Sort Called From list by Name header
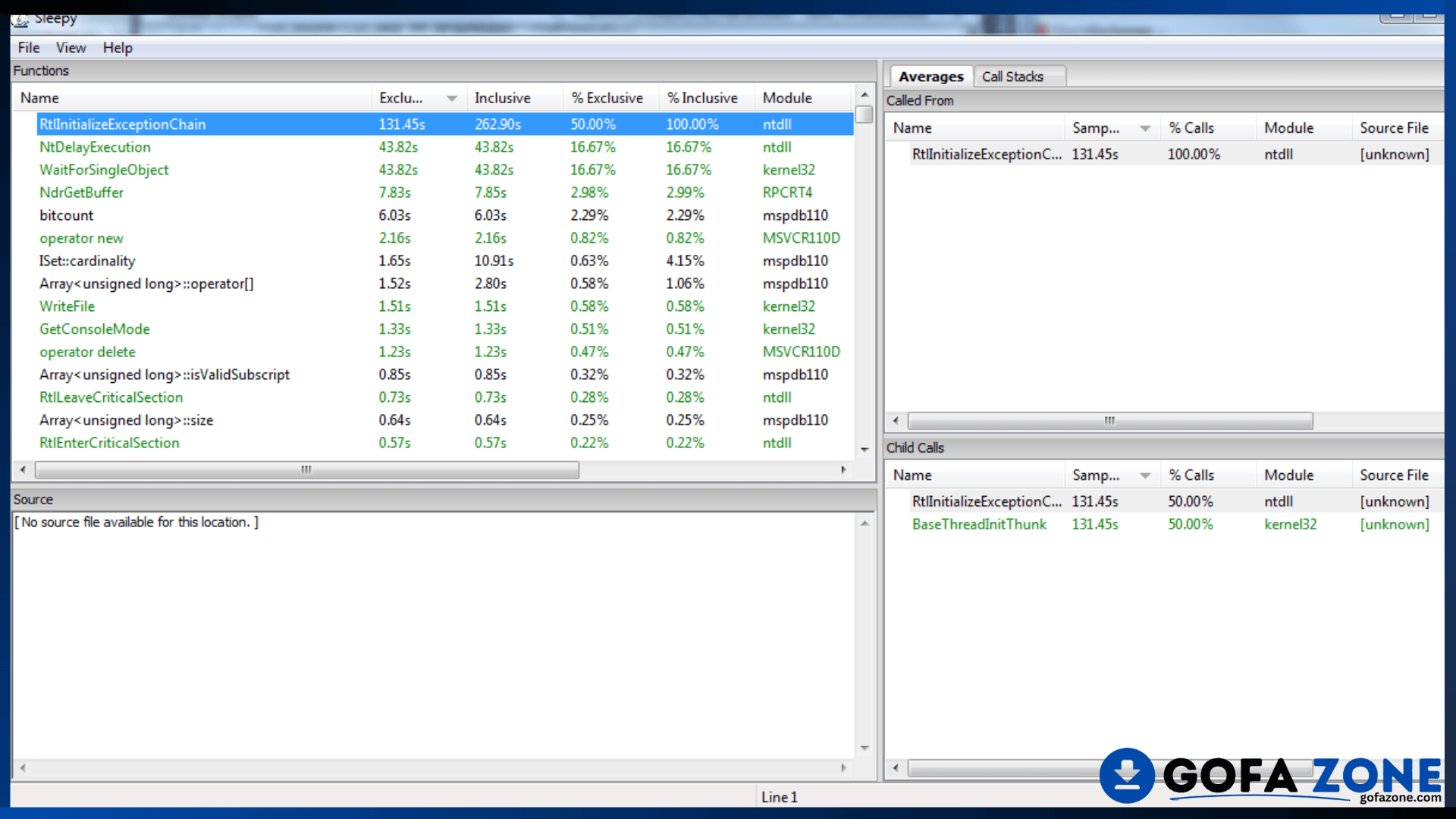Viewport: 1456px width, 819px height. click(976, 128)
